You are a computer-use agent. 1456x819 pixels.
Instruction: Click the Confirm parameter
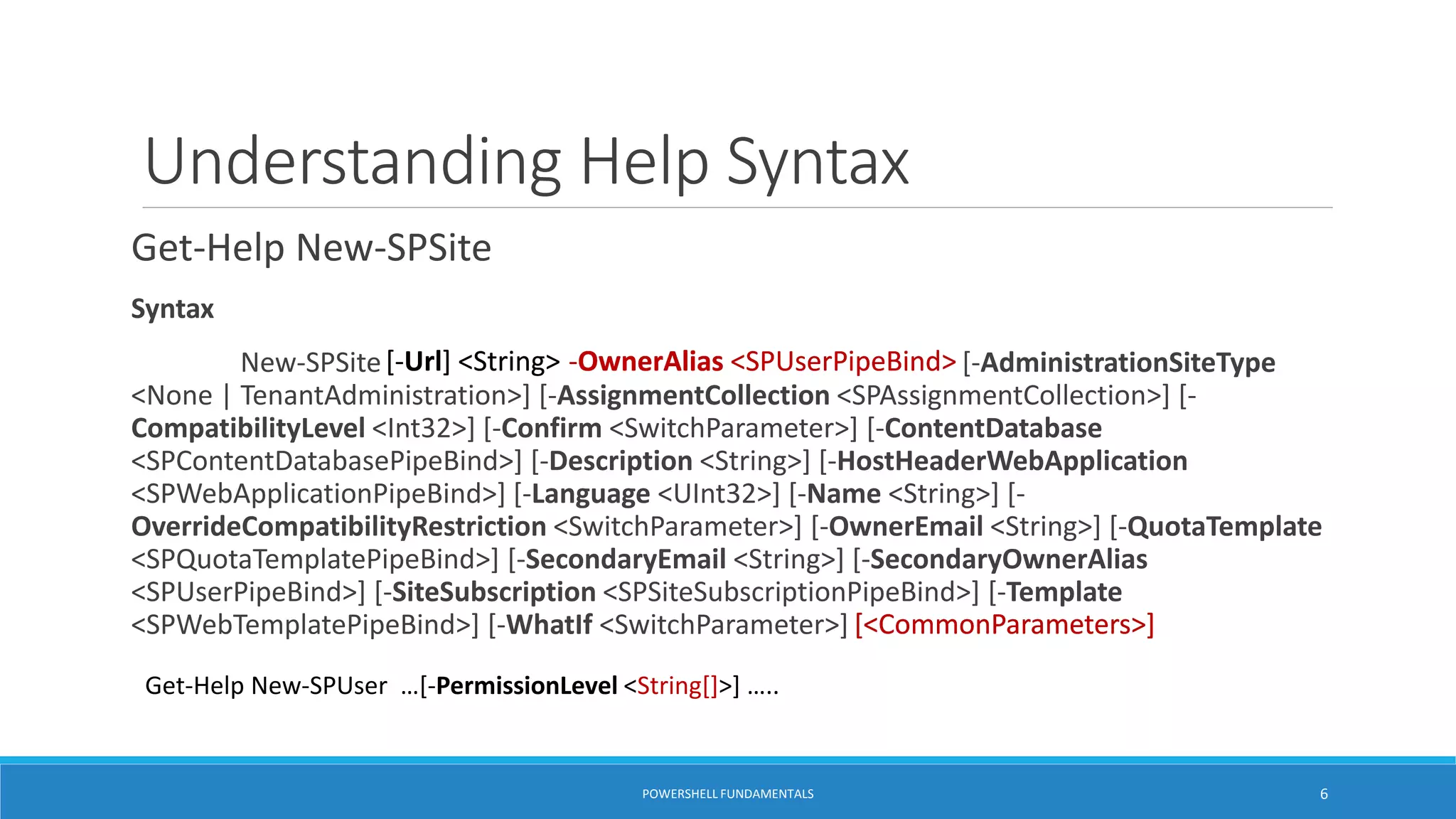(x=552, y=428)
